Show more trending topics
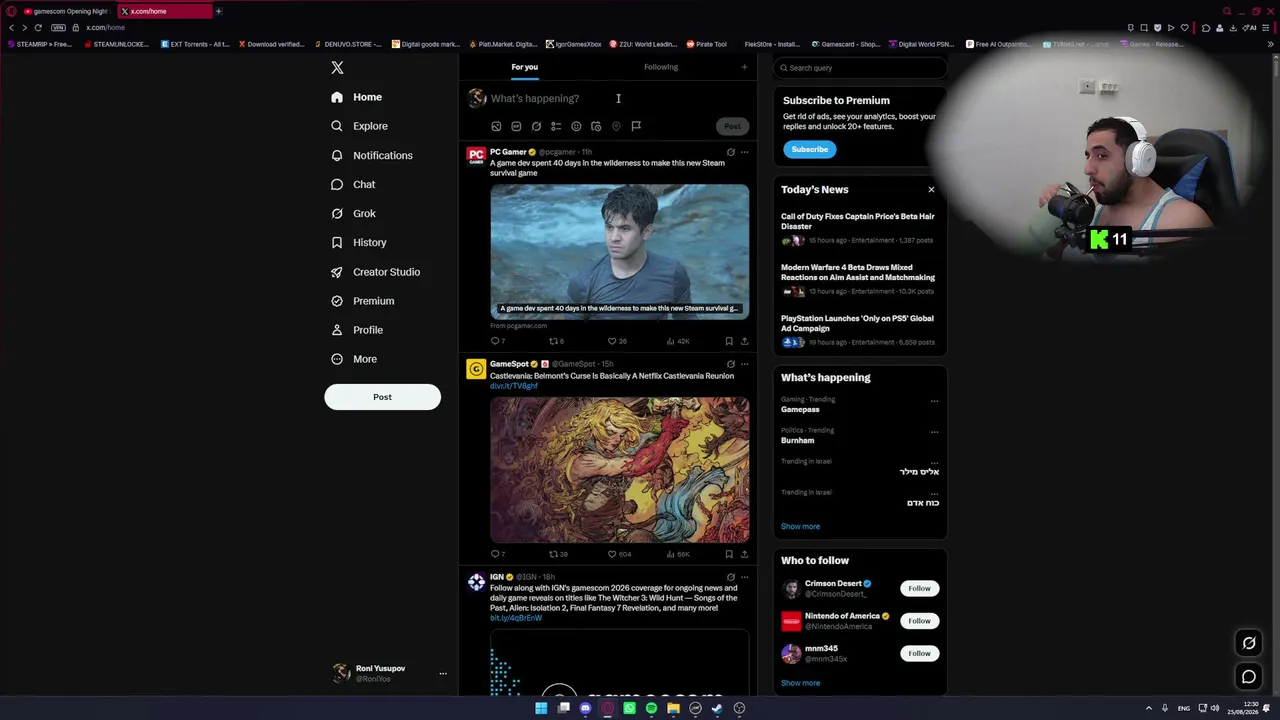This screenshot has width=1280, height=720. point(800,526)
